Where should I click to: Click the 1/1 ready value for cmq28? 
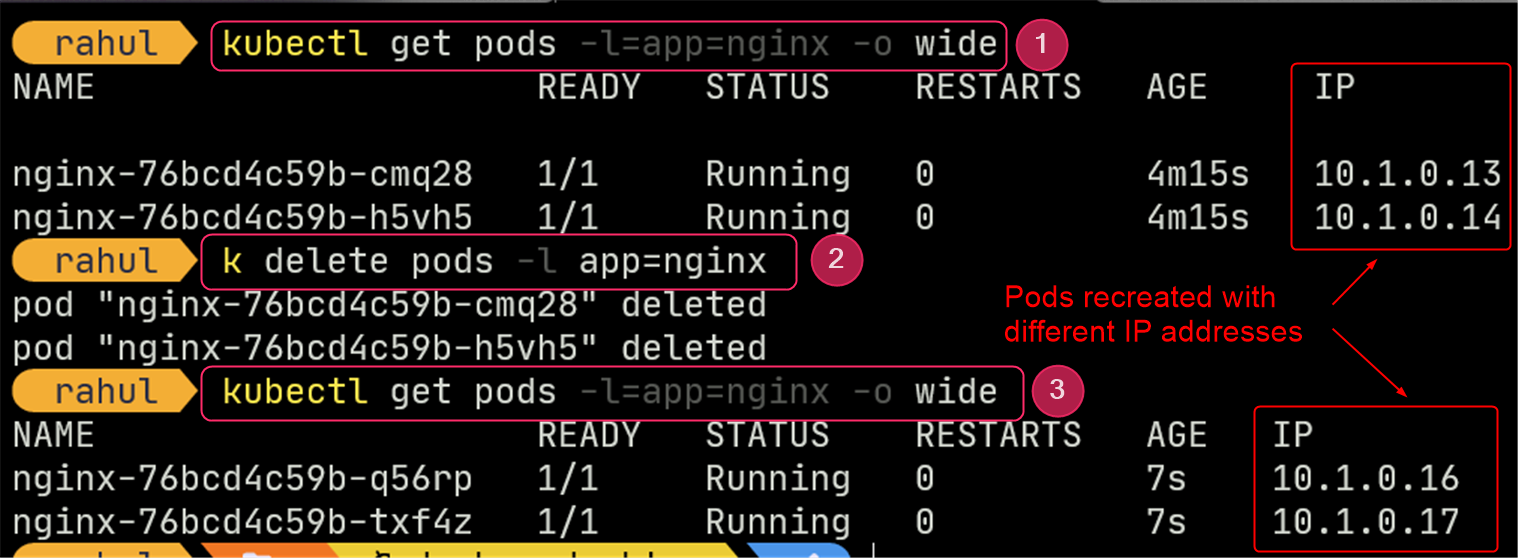[x=568, y=175]
